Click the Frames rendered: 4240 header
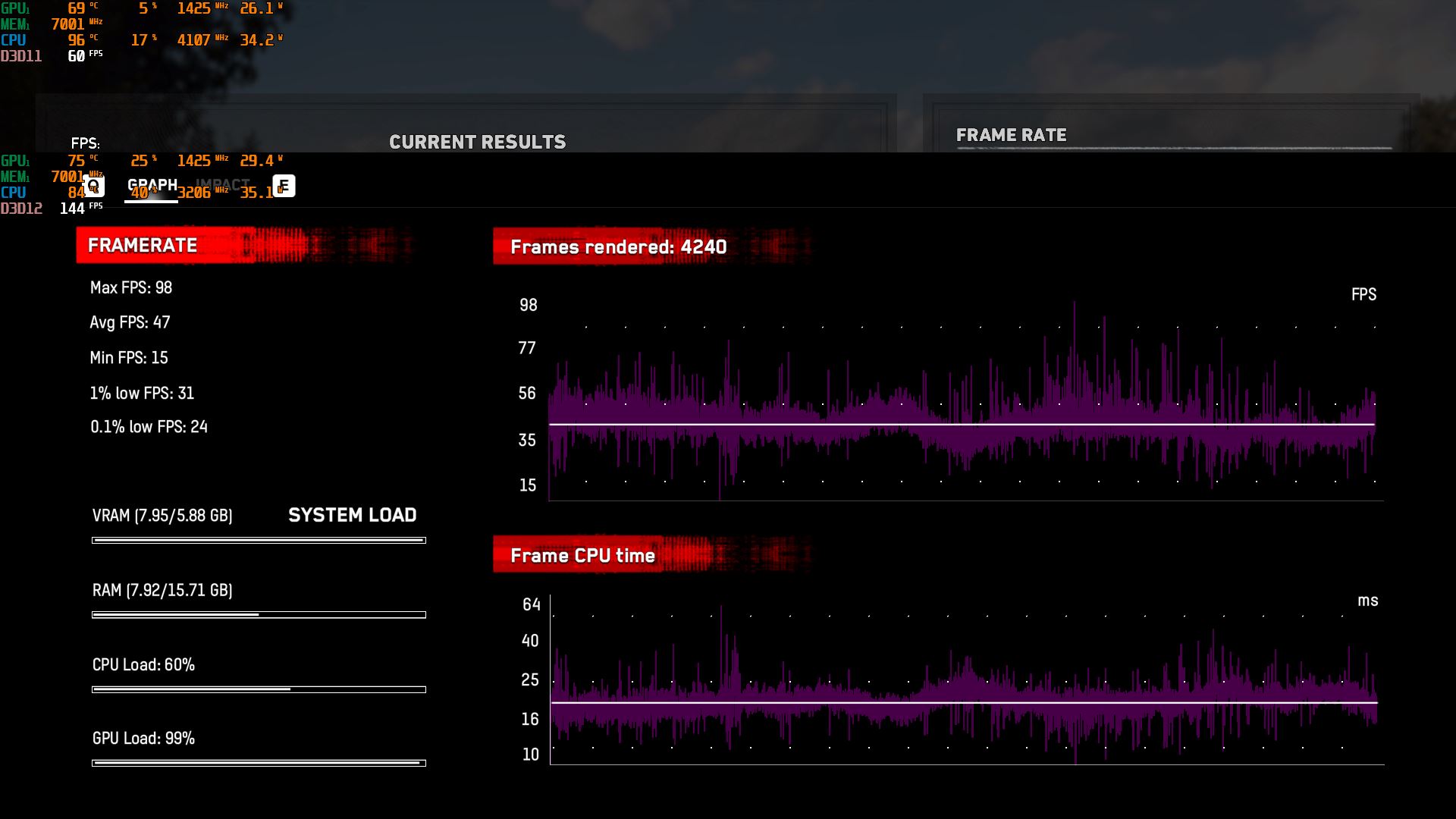This screenshot has height=819, width=1456. coord(618,247)
